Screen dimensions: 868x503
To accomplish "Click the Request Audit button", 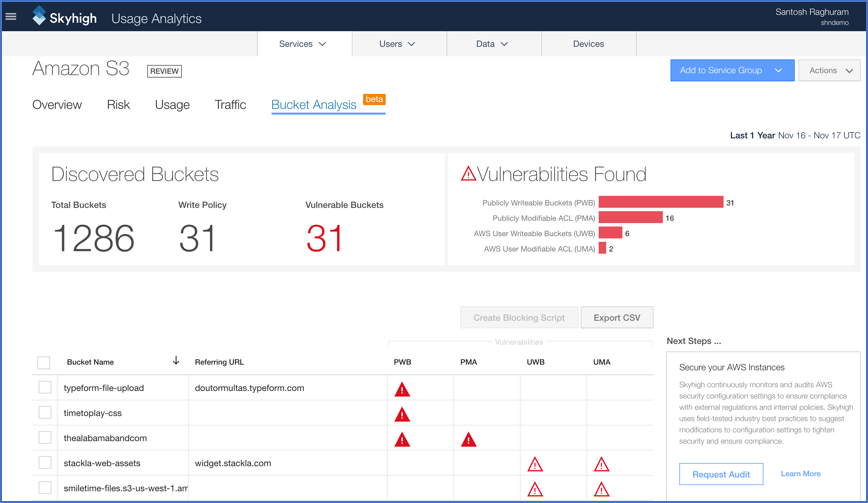I will tap(721, 474).
